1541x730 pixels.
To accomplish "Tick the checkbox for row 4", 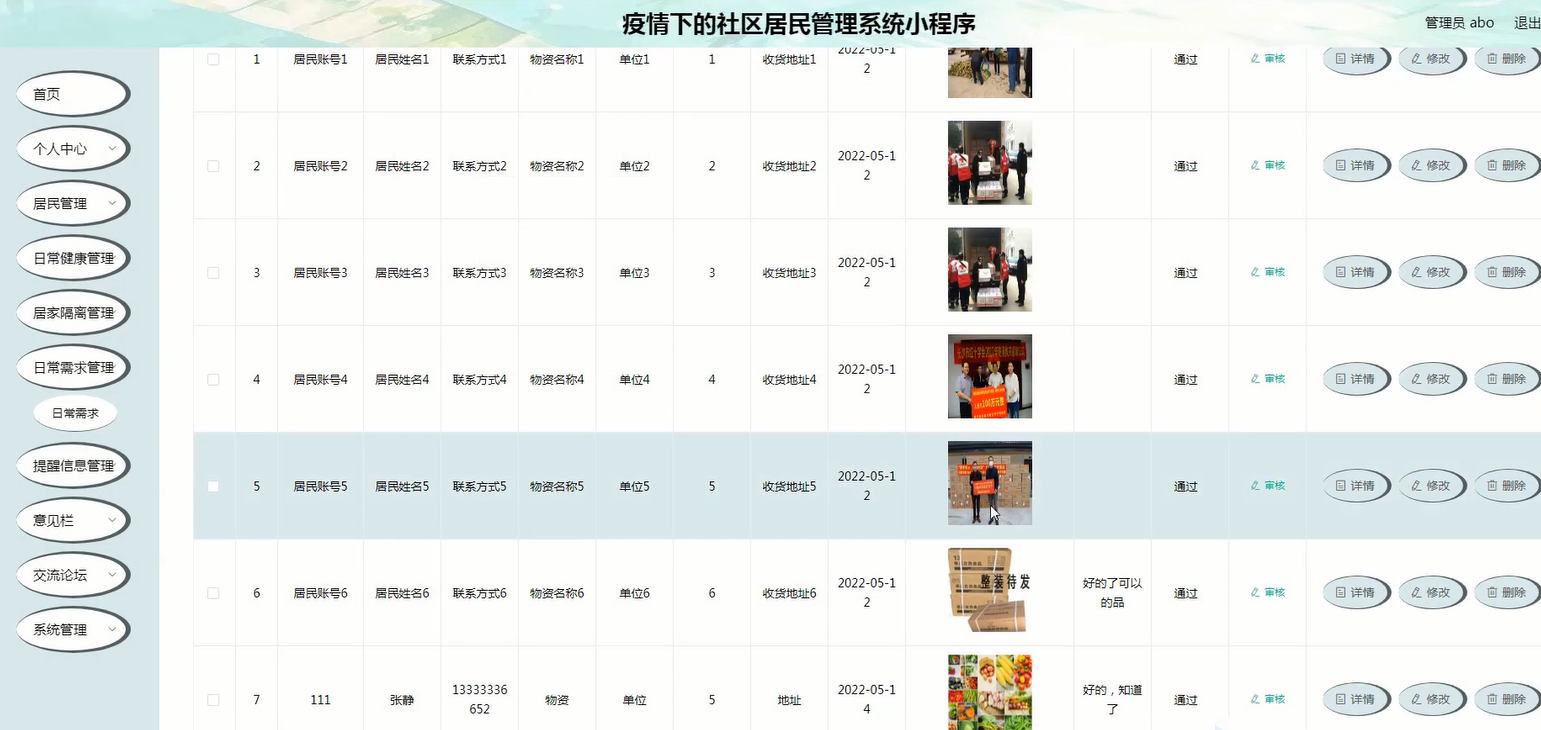I will 213,380.
